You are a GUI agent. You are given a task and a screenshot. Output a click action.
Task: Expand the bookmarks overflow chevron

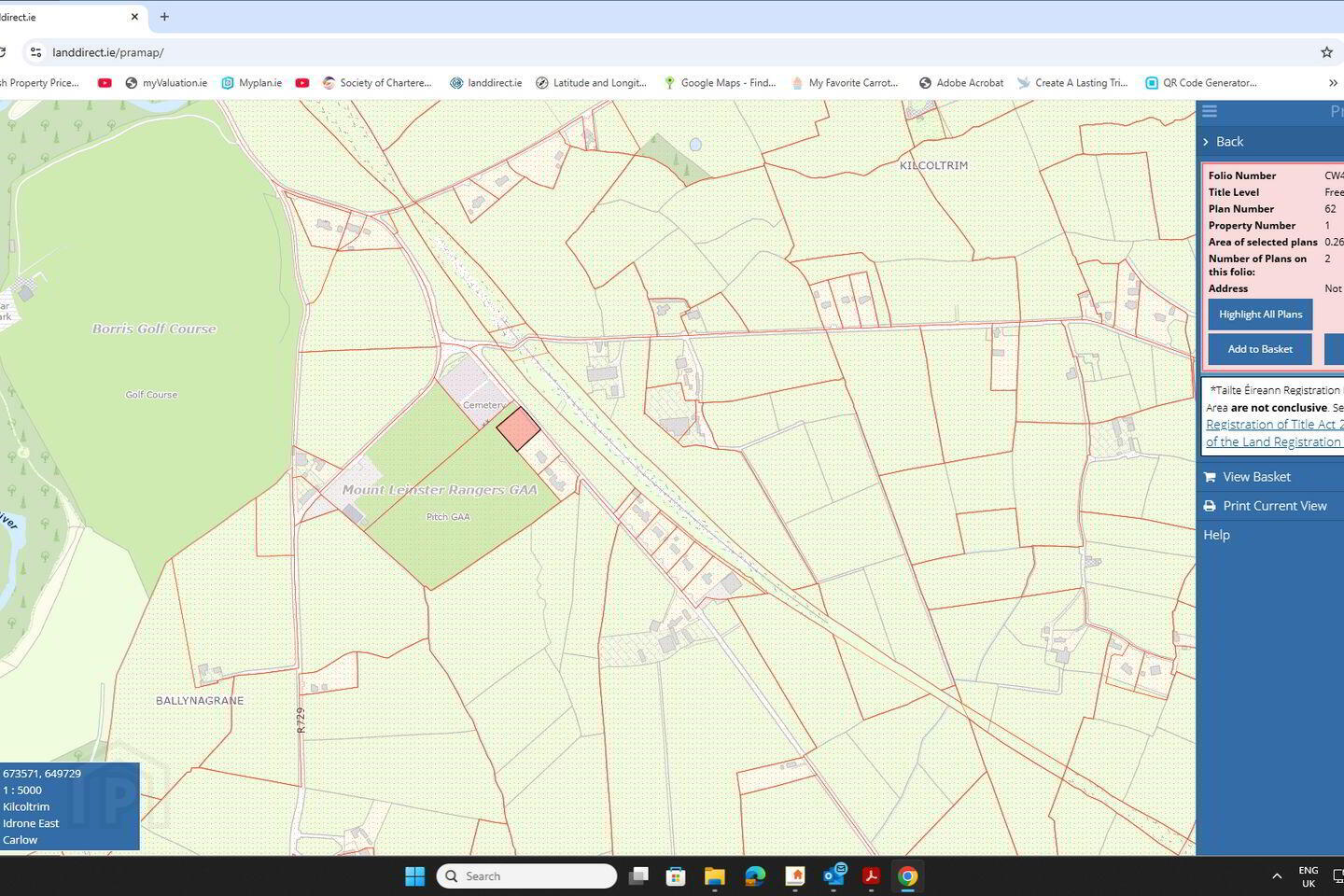(x=1333, y=83)
